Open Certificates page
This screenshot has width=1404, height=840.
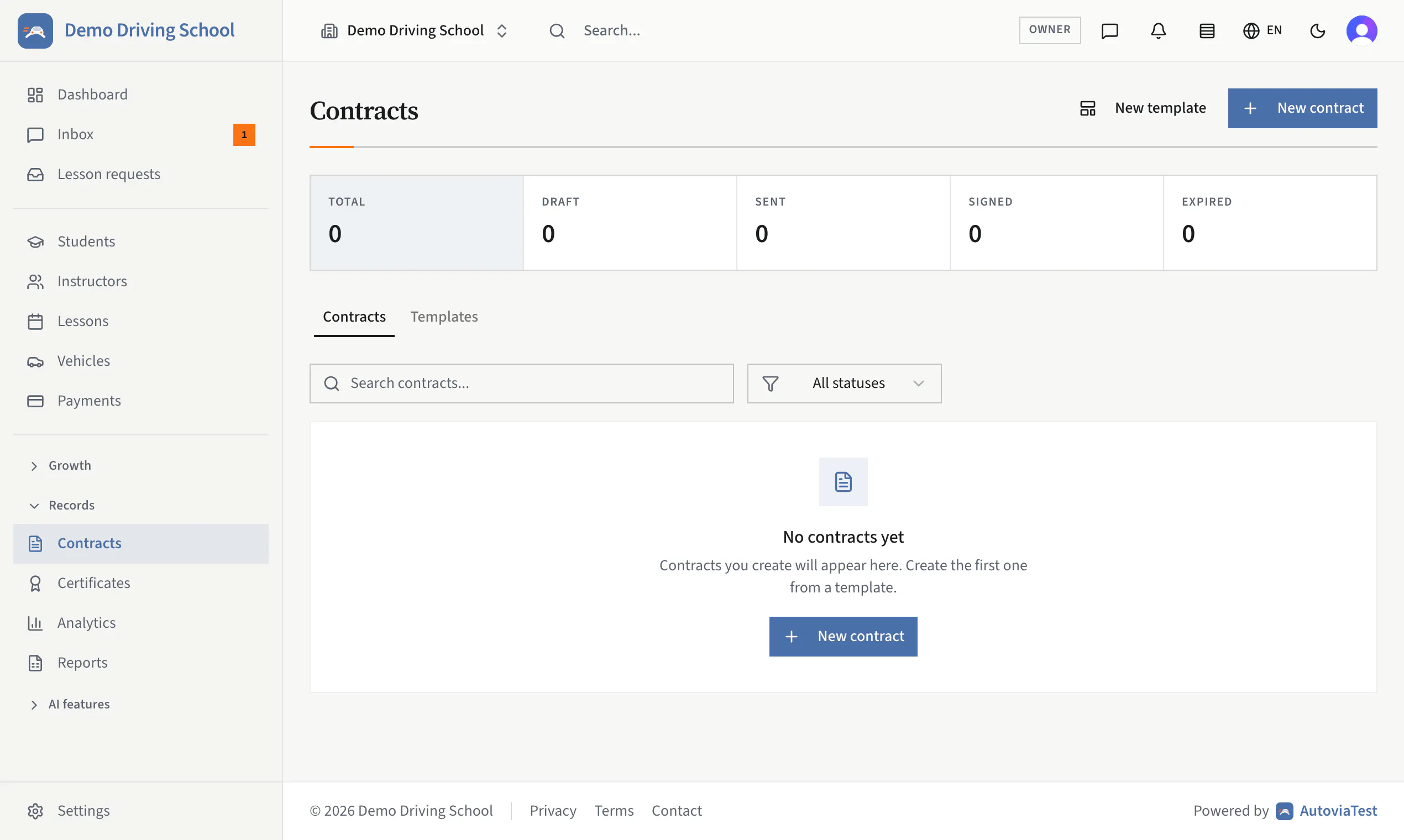140,583
